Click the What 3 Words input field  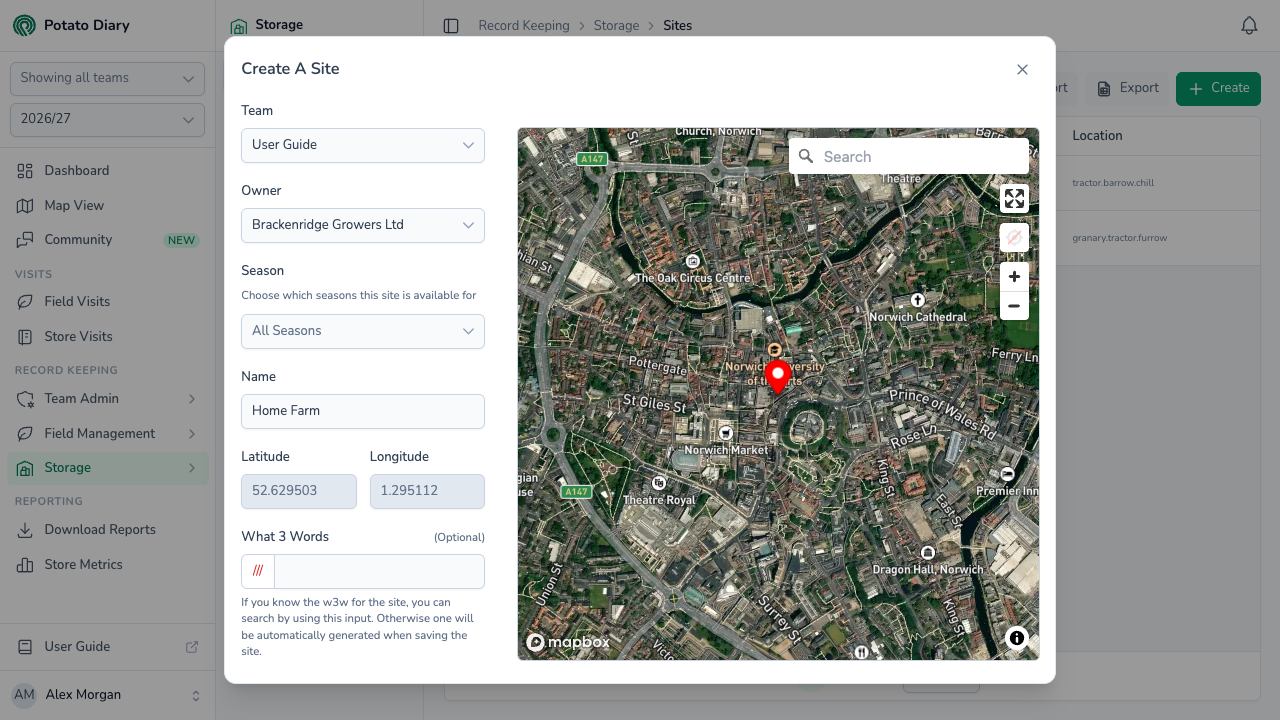(x=379, y=571)
